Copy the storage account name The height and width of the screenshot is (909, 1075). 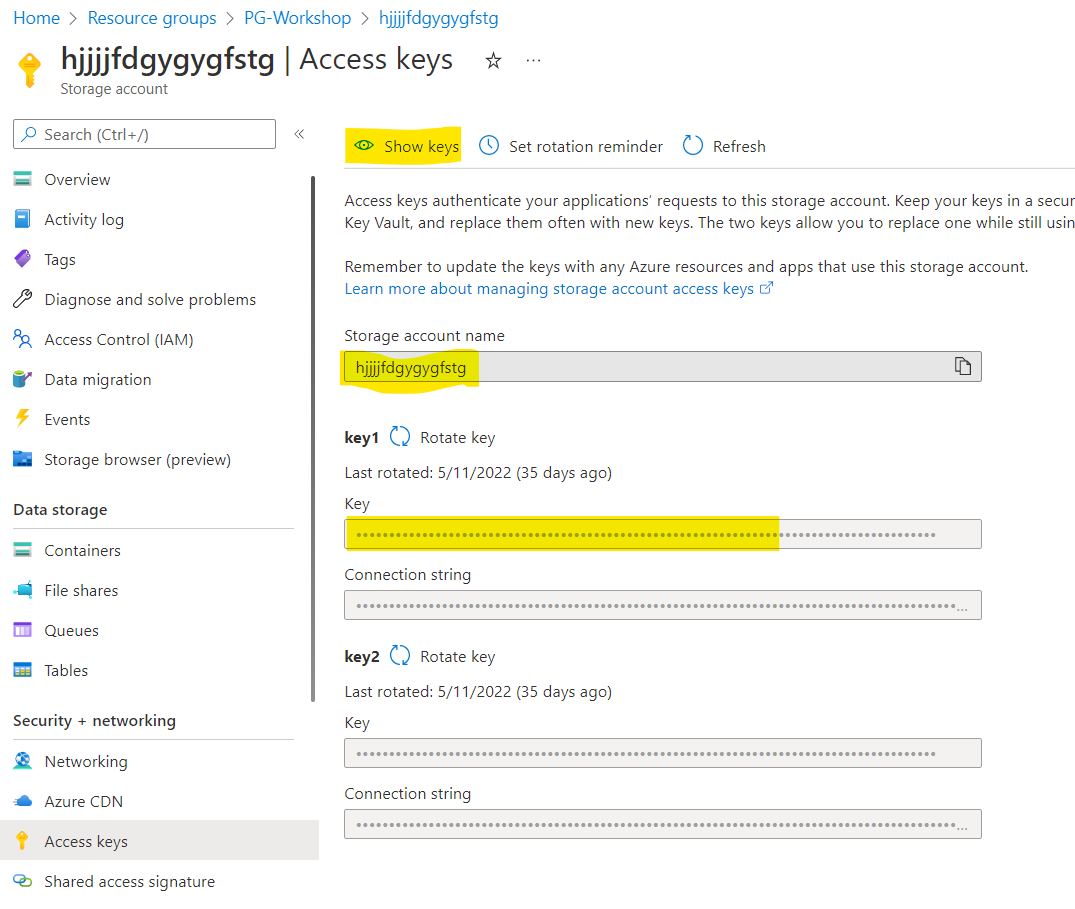[x=962, y=367]
